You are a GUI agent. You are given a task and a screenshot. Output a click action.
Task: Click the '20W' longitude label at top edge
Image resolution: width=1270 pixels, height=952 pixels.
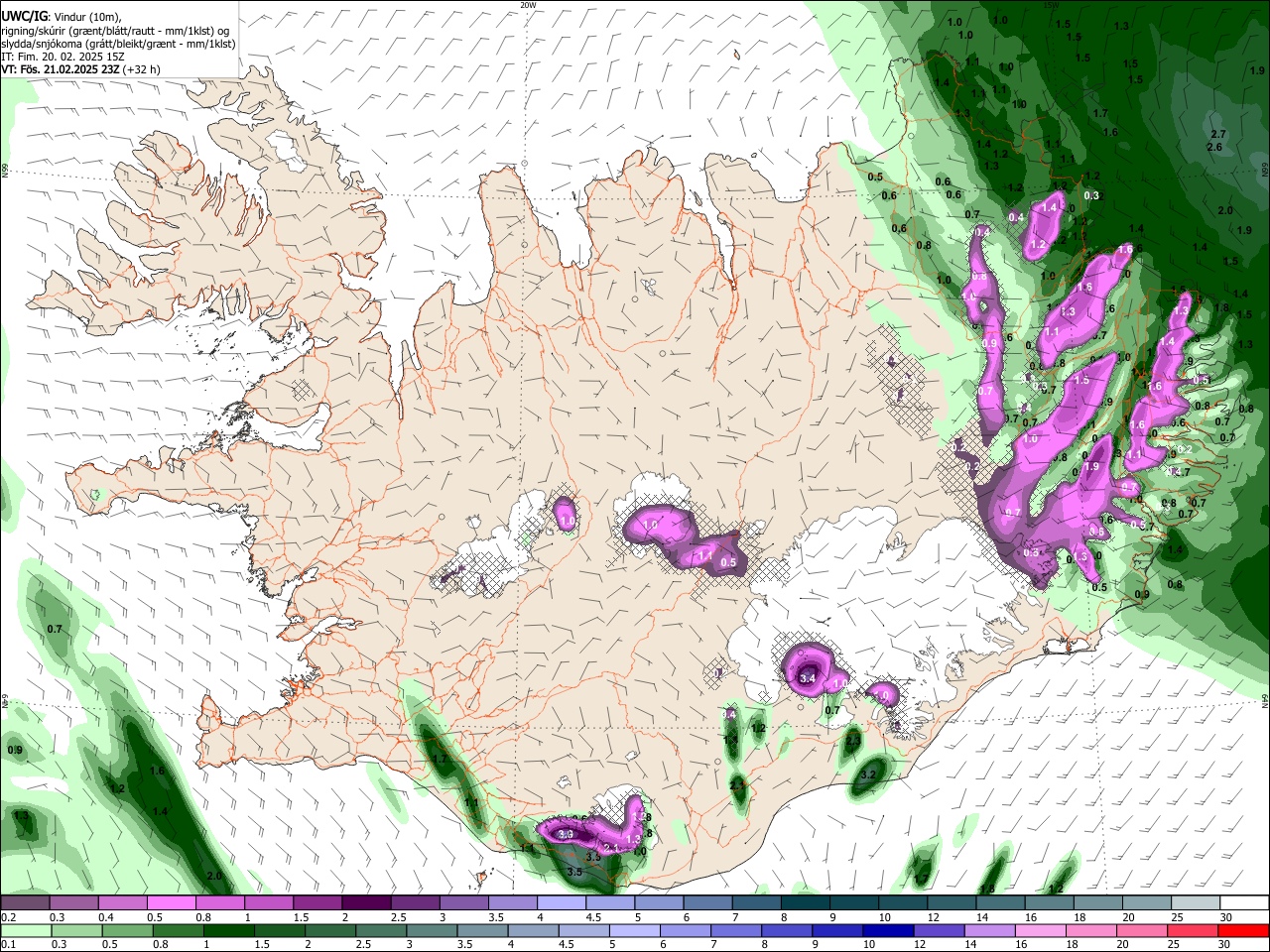coord(528,5)
